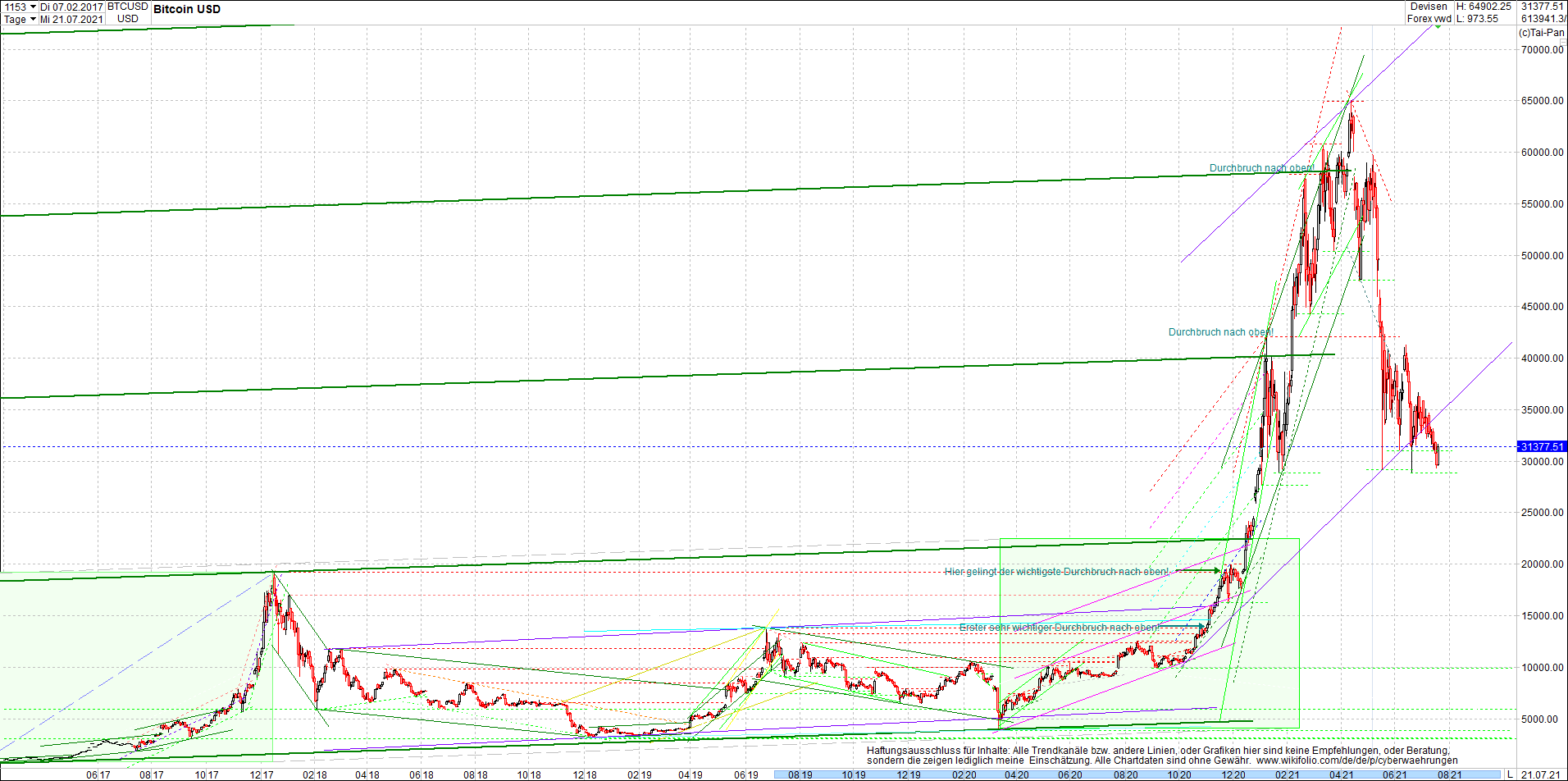Click the high value H: 64902.25
Screen dimensions: 1568x781
point(1484,7)
